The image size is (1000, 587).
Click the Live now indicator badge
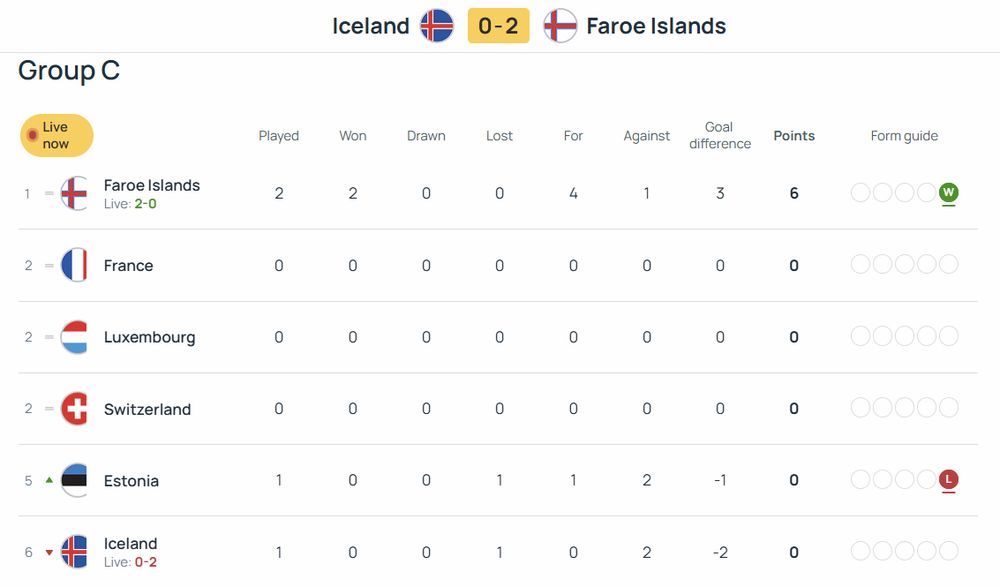pos(57,136)
